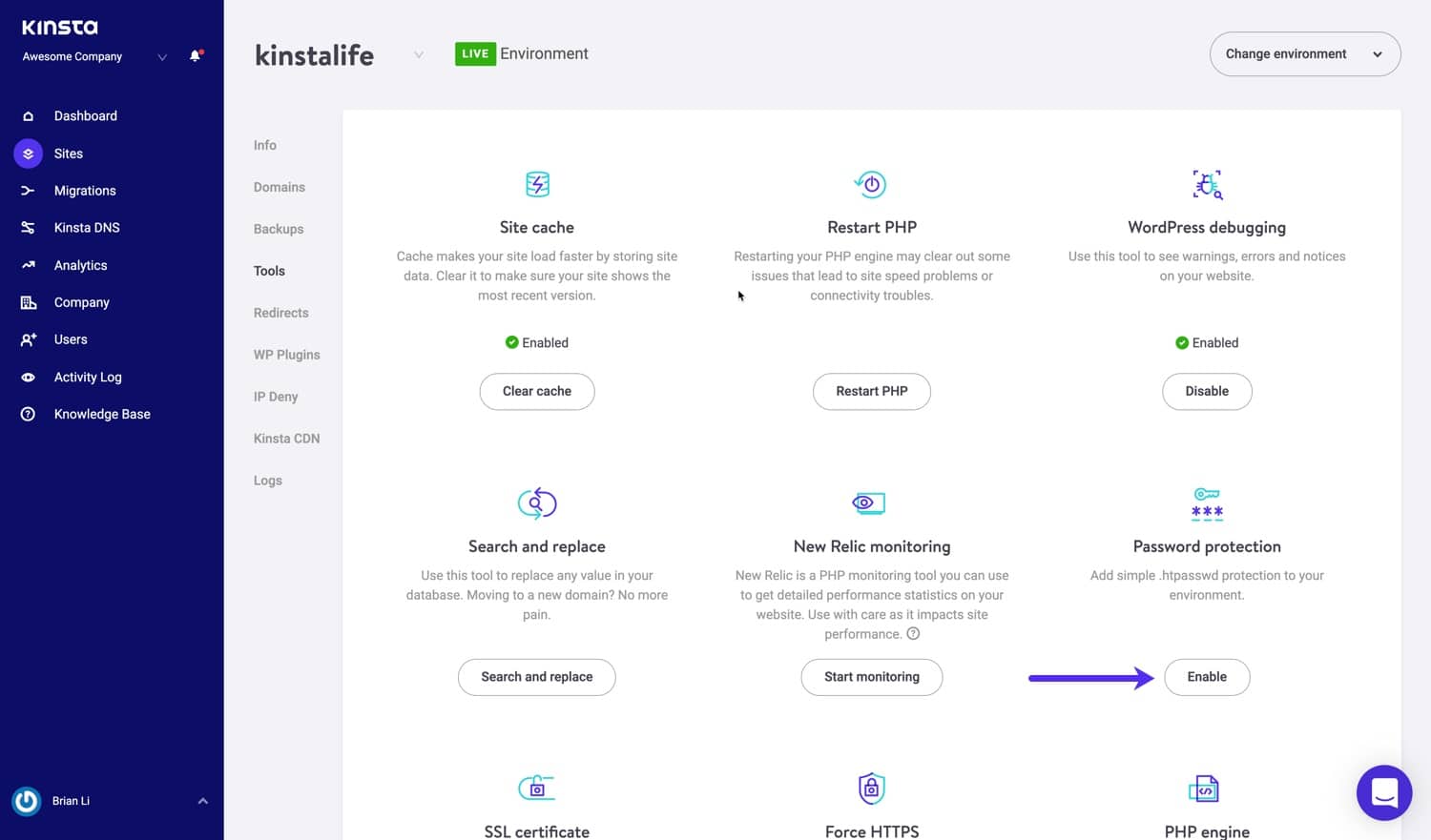Expand the Awesome Company switcher

(x=162, y=57)
